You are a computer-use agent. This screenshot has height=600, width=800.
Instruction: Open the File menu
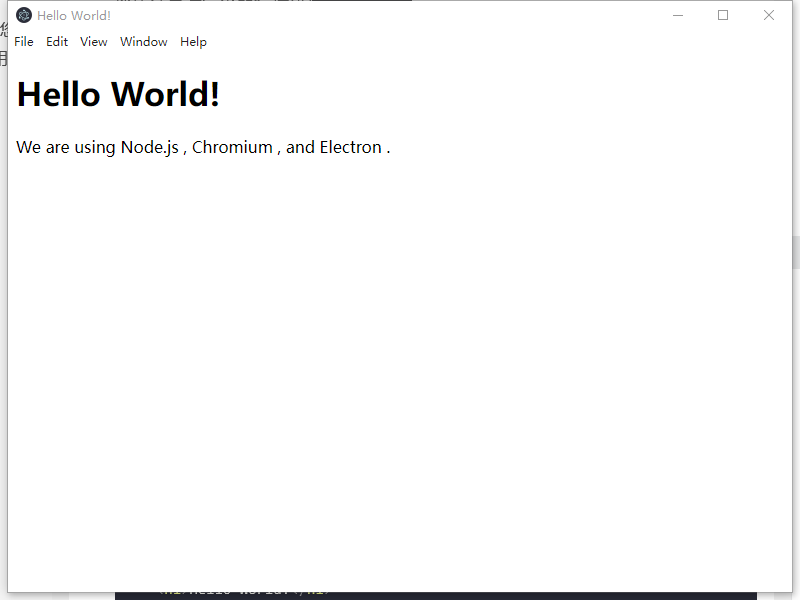(x=23, y=42)
